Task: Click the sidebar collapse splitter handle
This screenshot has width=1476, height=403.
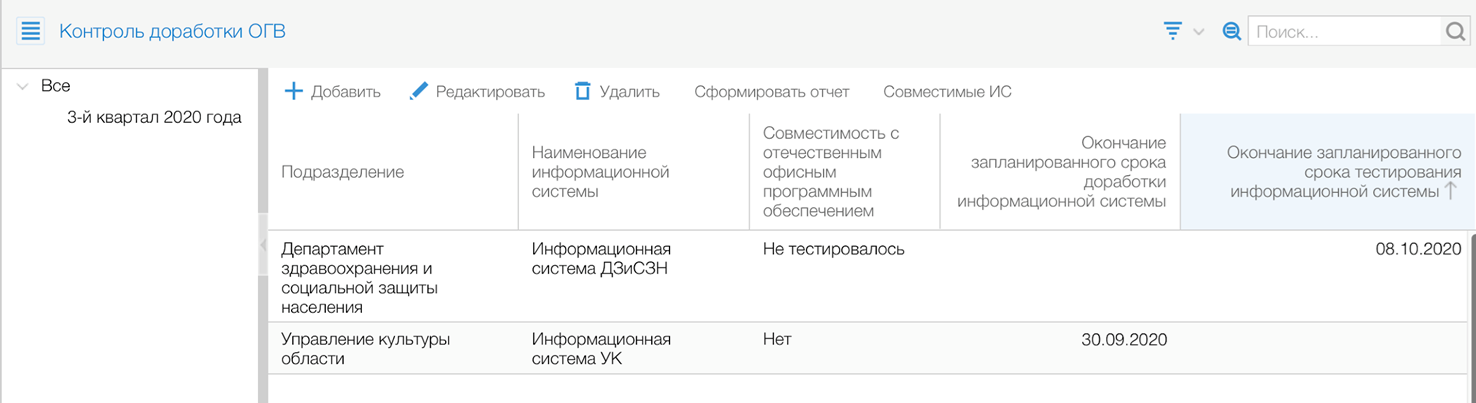Action: click(x=263, y=245)
